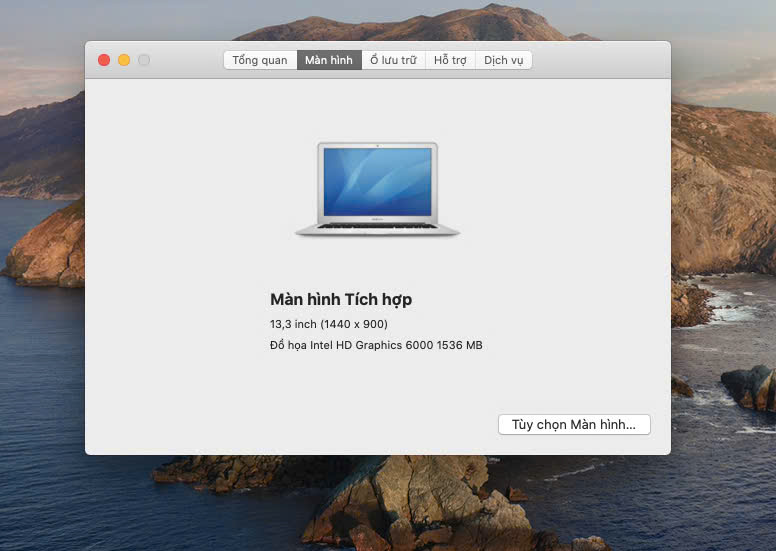
Task: Select the Màn hình tab
Action: point(329,60)
